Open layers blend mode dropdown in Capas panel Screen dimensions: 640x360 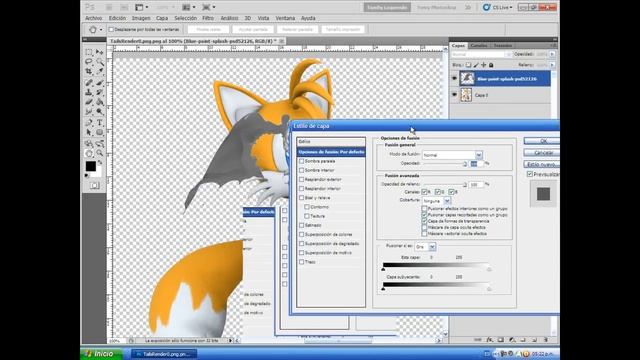coord(508,54)
